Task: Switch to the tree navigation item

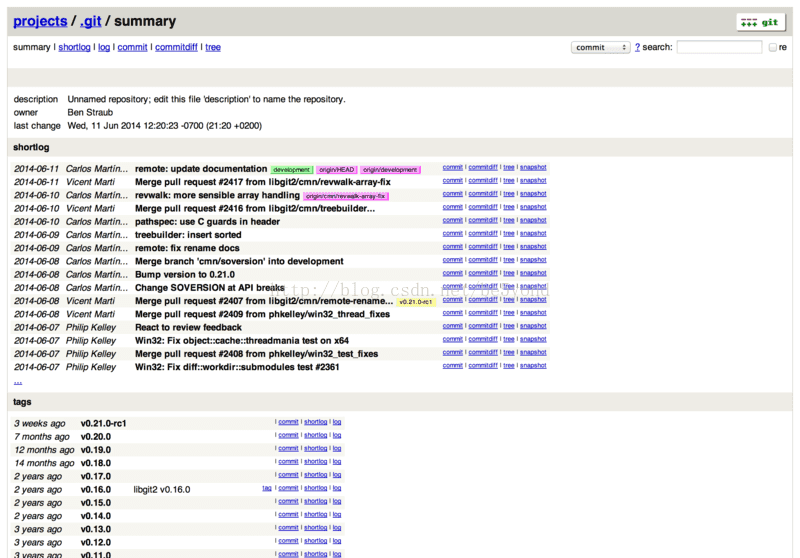Action: tap(213, 47)
